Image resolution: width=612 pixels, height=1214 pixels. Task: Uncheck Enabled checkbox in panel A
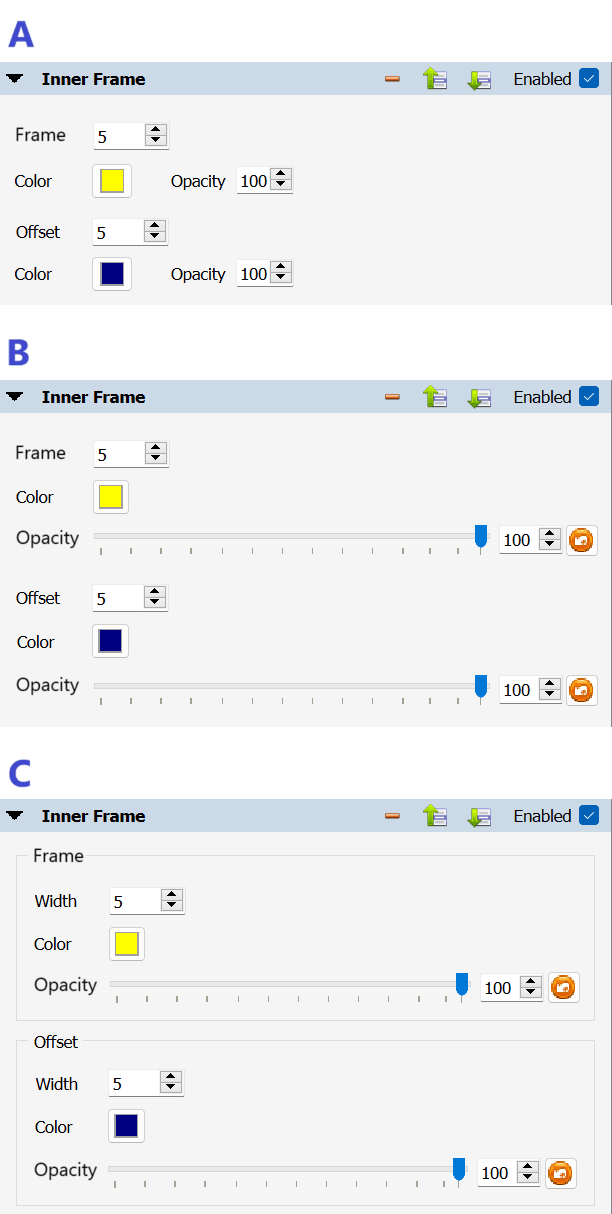tap(588, 79)
